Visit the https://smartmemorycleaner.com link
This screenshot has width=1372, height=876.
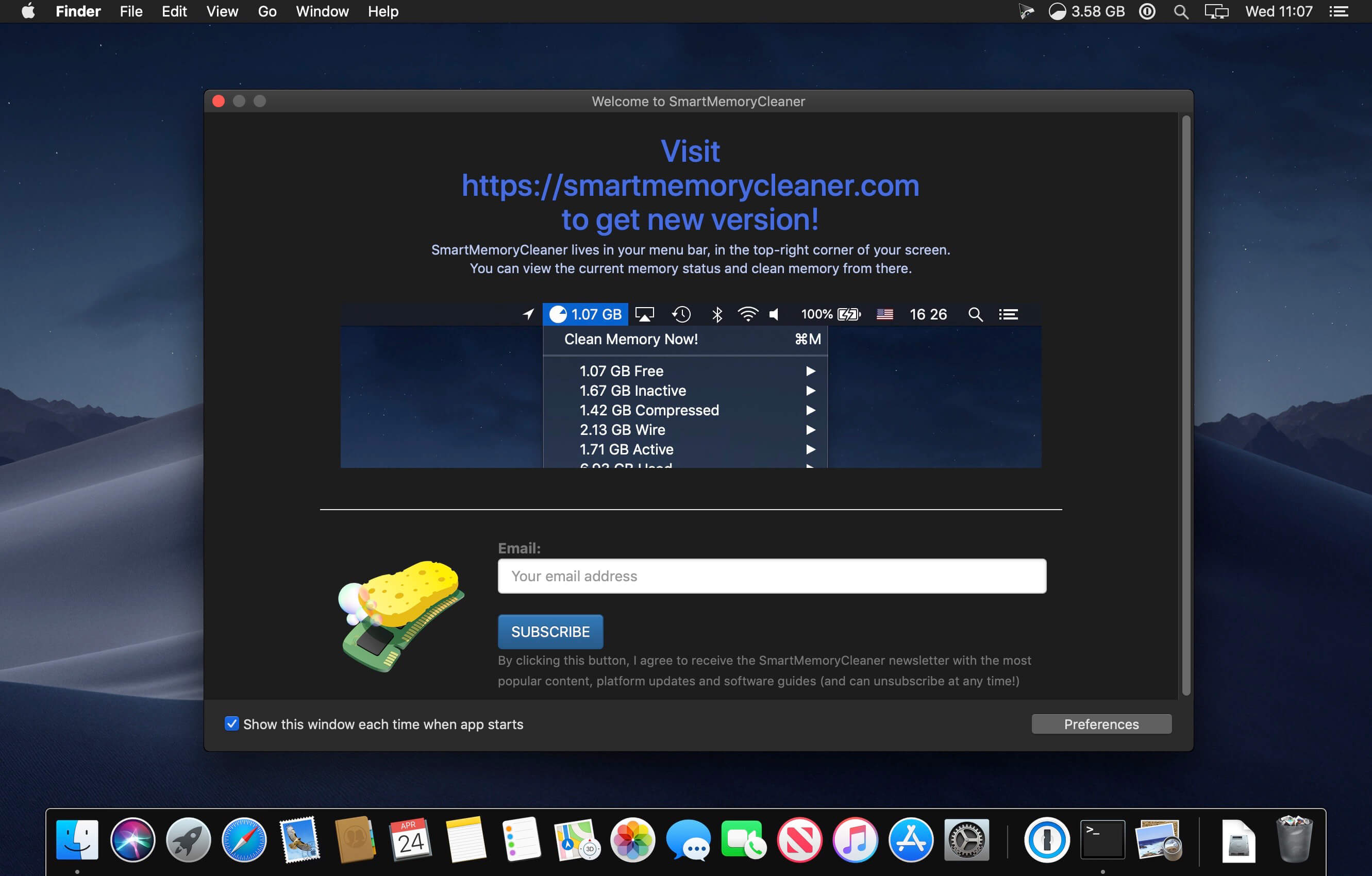690,186
